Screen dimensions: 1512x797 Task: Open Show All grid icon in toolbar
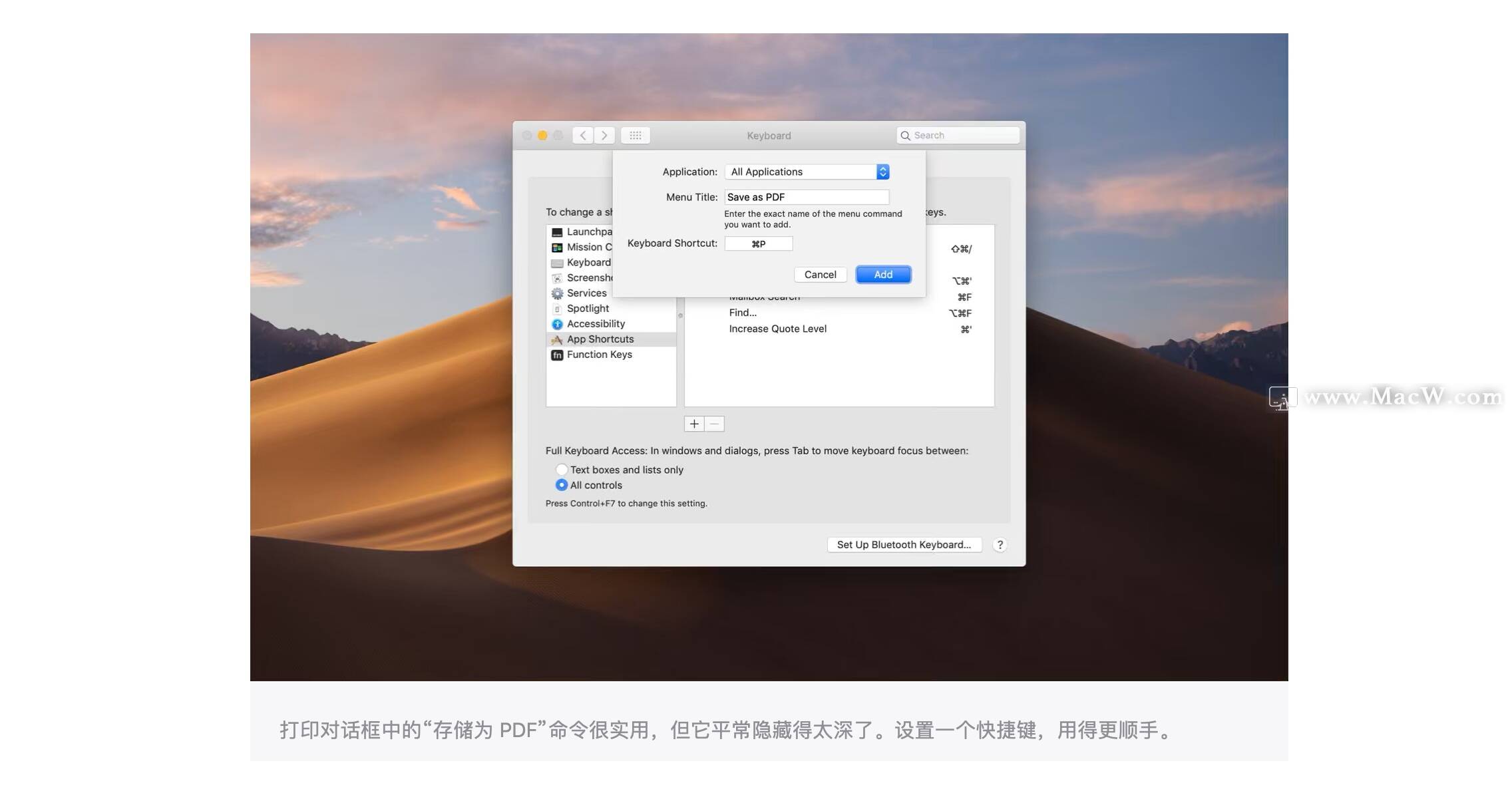click(x=635, y=136)
